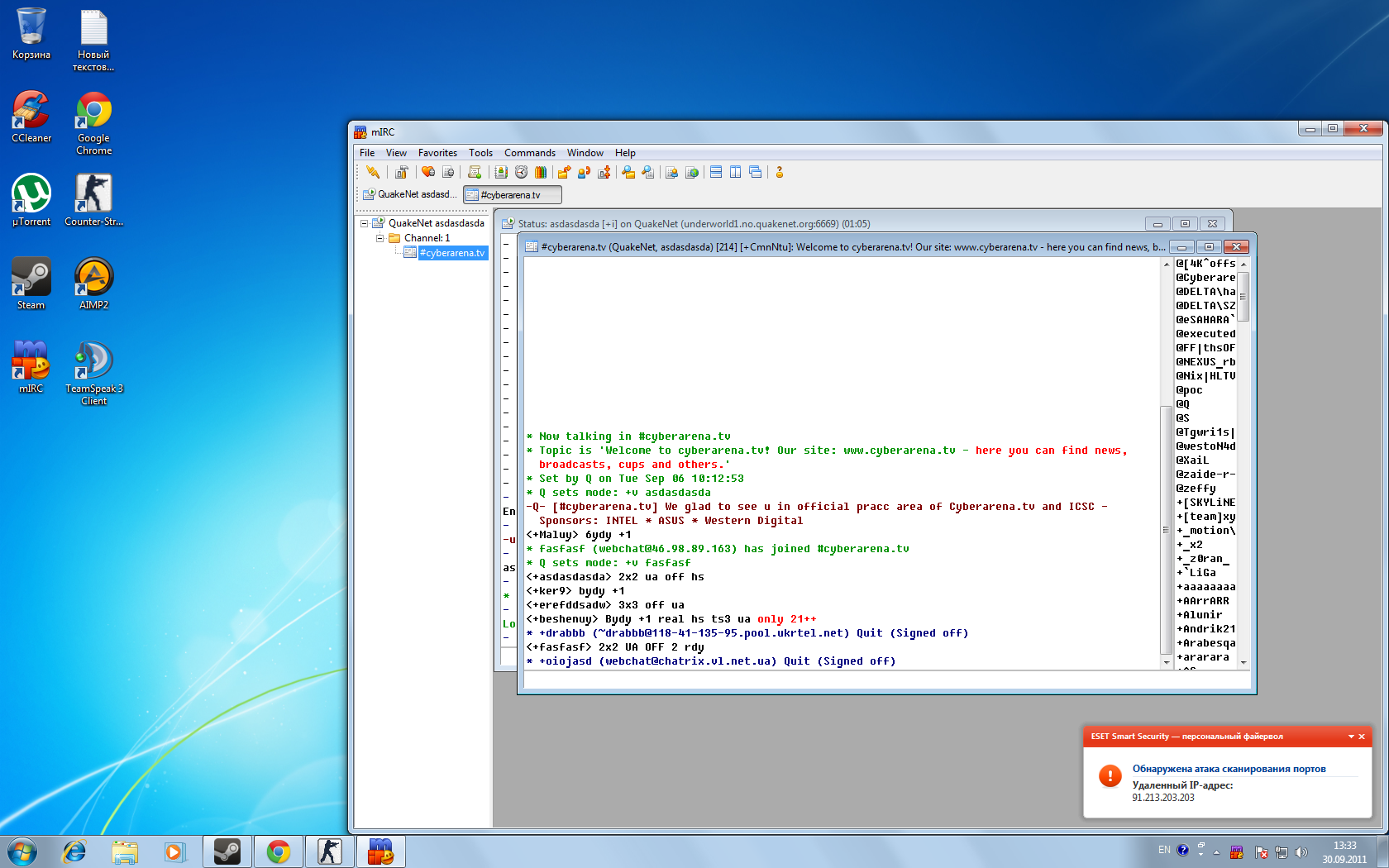Open the Favorites menu
Viewport: 1389px width, 868px height.
437,153
